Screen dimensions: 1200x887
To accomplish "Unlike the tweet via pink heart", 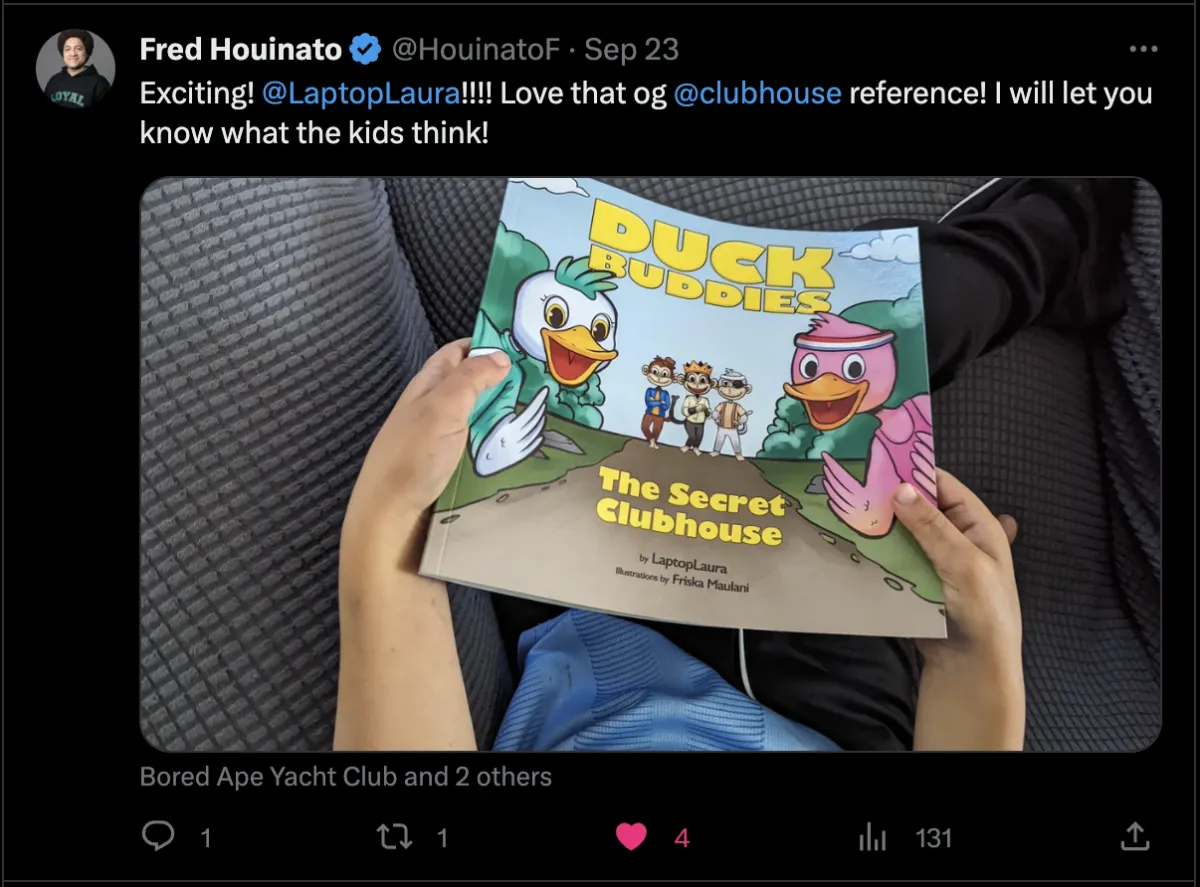I will 631,837.
